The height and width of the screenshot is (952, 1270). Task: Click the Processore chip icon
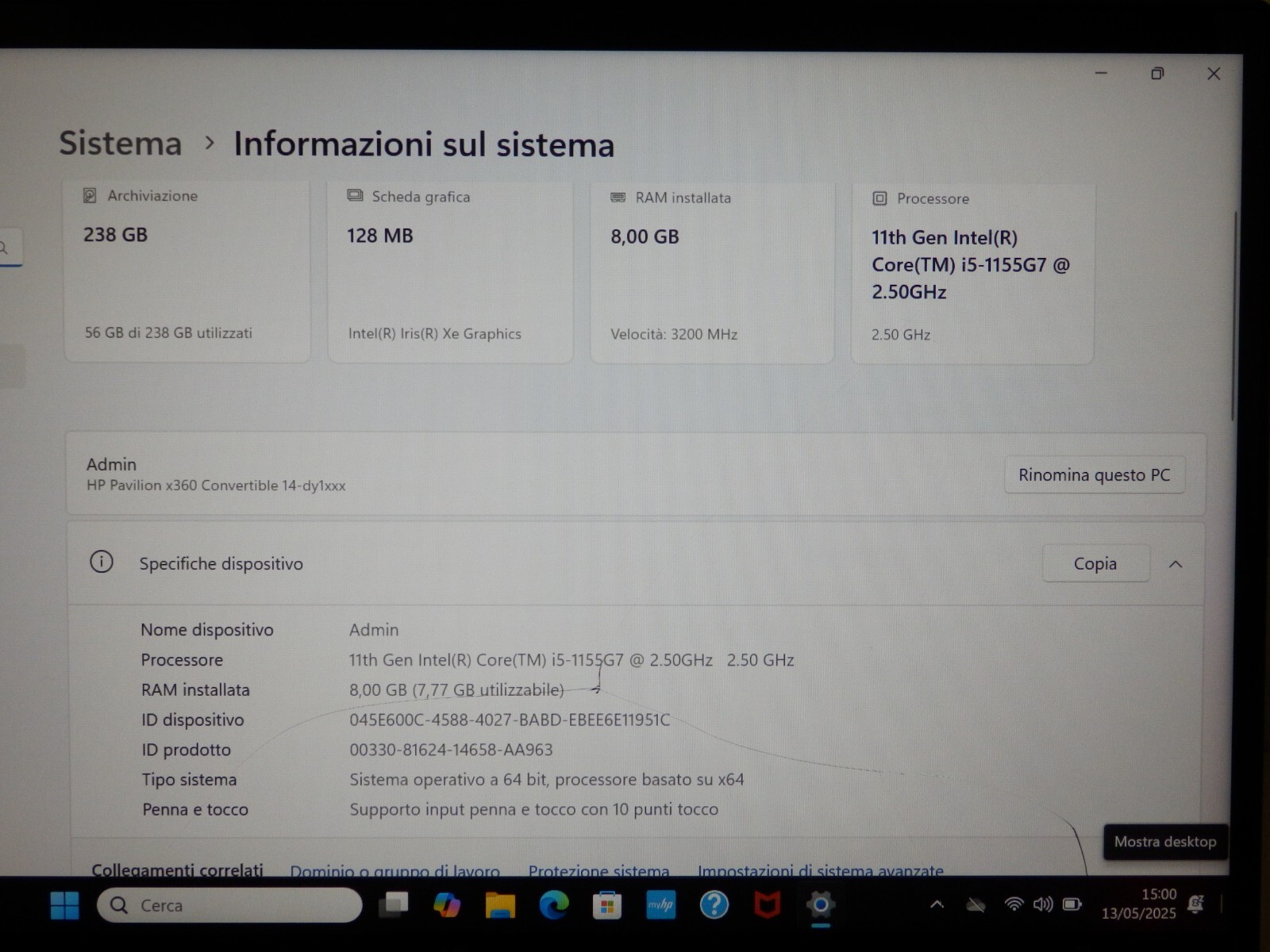pos(879,198)
